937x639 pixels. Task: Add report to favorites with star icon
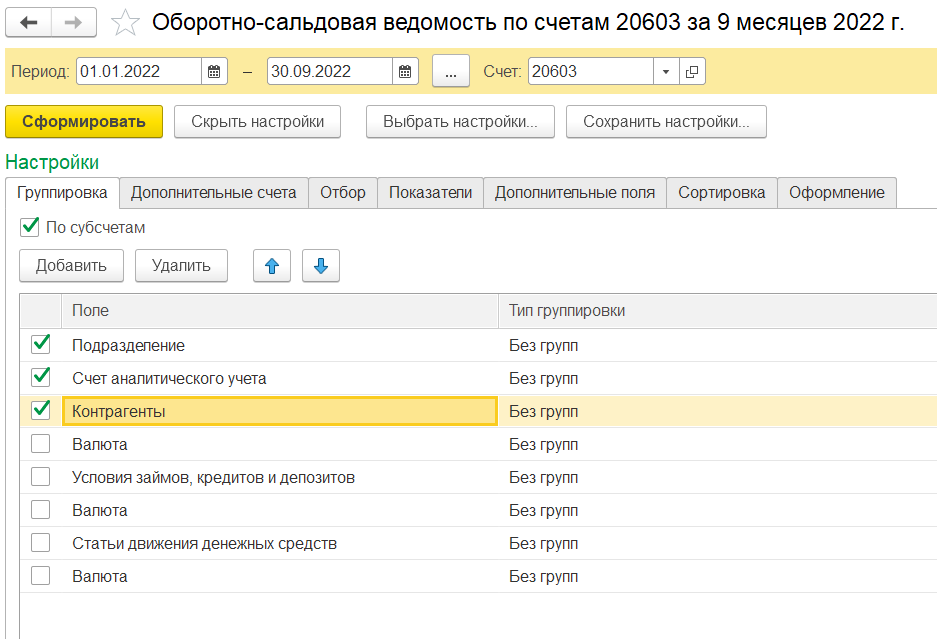pyautogui.click(x=125, y=22)
